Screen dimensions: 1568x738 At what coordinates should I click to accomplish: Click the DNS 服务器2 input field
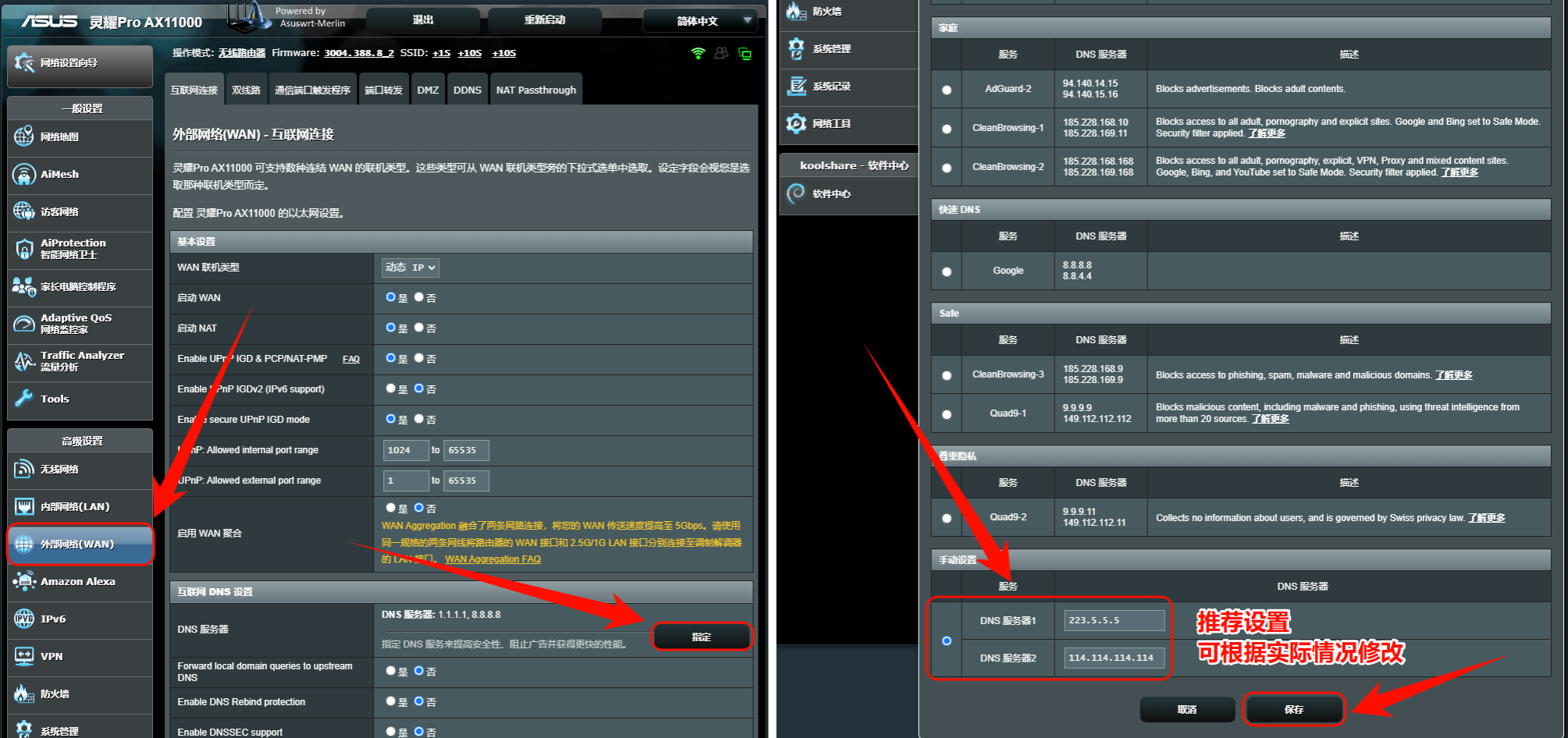1115,658
